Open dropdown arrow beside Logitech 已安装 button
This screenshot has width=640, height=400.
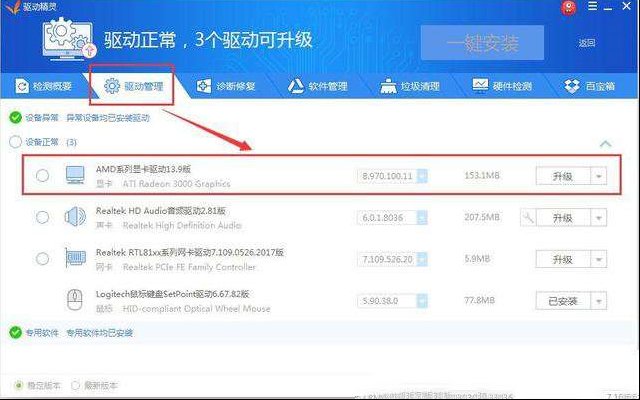(x=599, y=301)
